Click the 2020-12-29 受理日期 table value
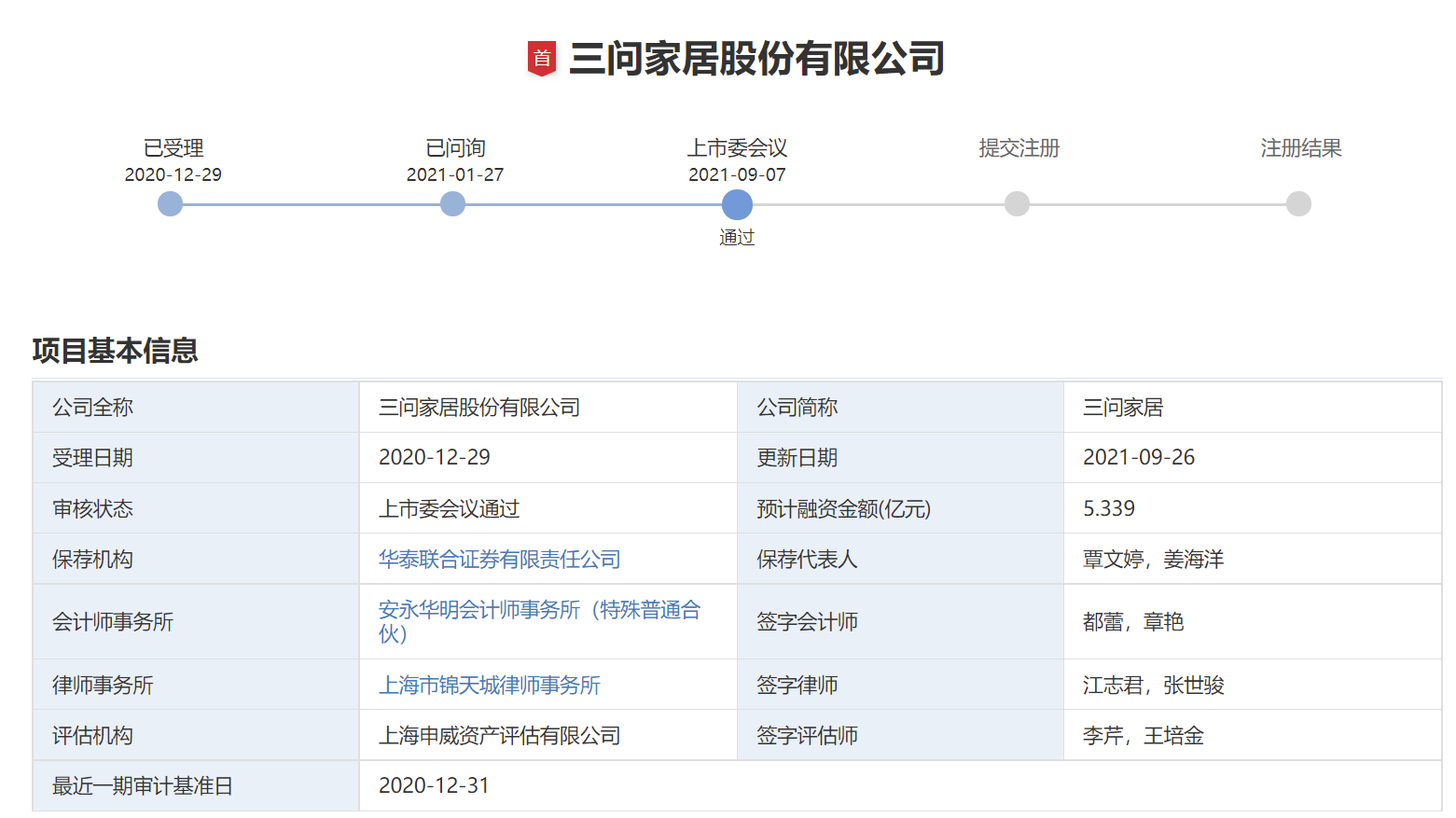The image size is (1456, 818). [435, 457]
